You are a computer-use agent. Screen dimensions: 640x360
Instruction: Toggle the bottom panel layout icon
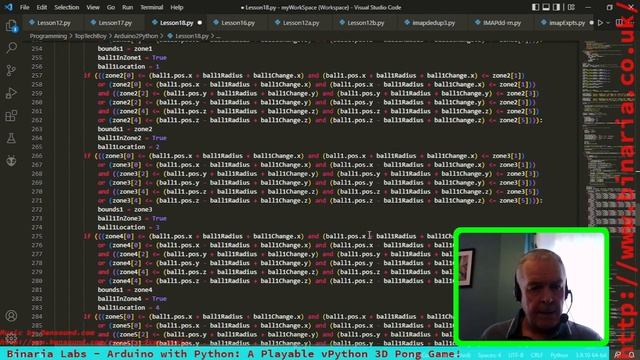(546, 7)
